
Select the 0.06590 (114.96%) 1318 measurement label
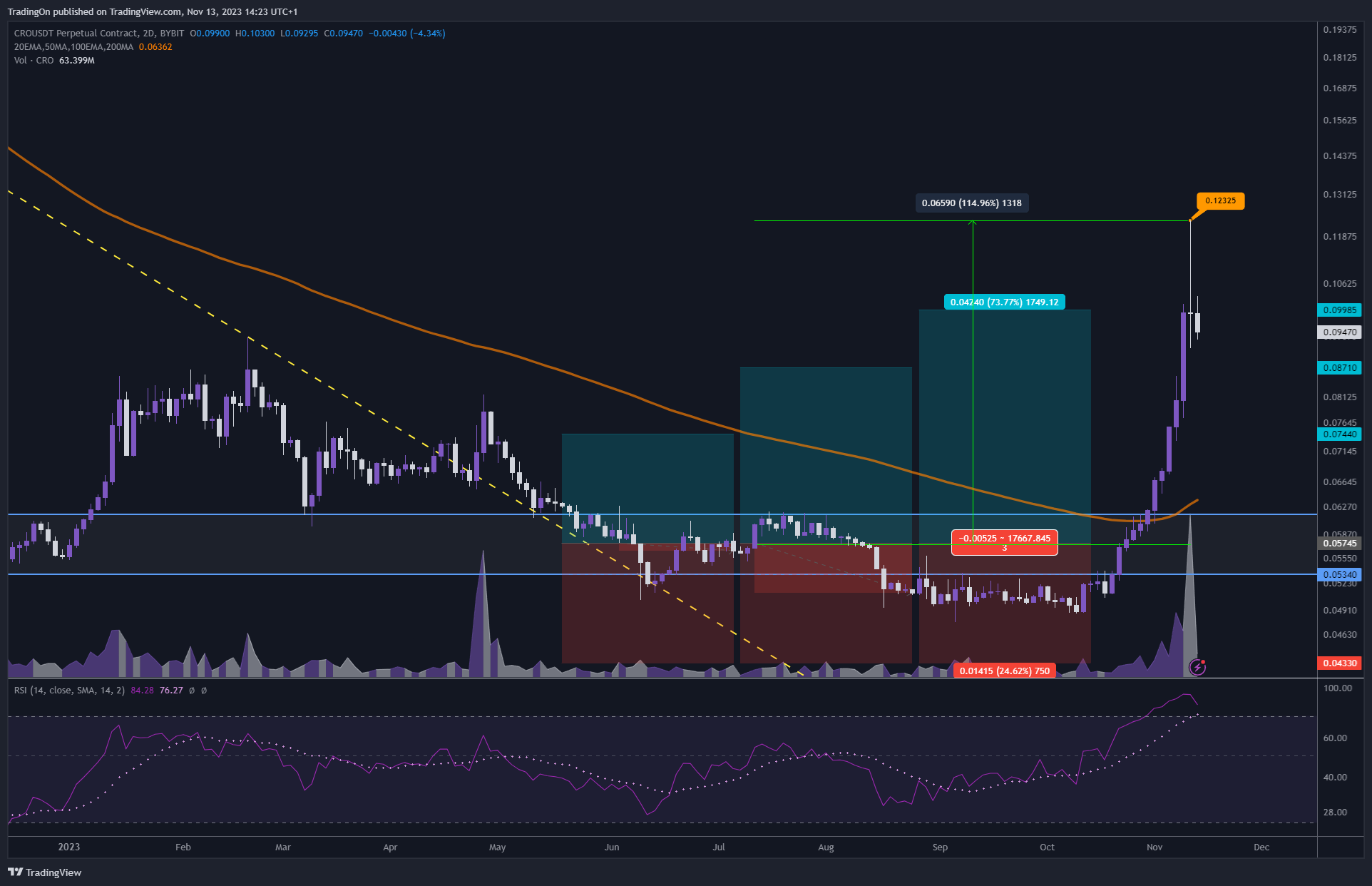coord(971,203)
